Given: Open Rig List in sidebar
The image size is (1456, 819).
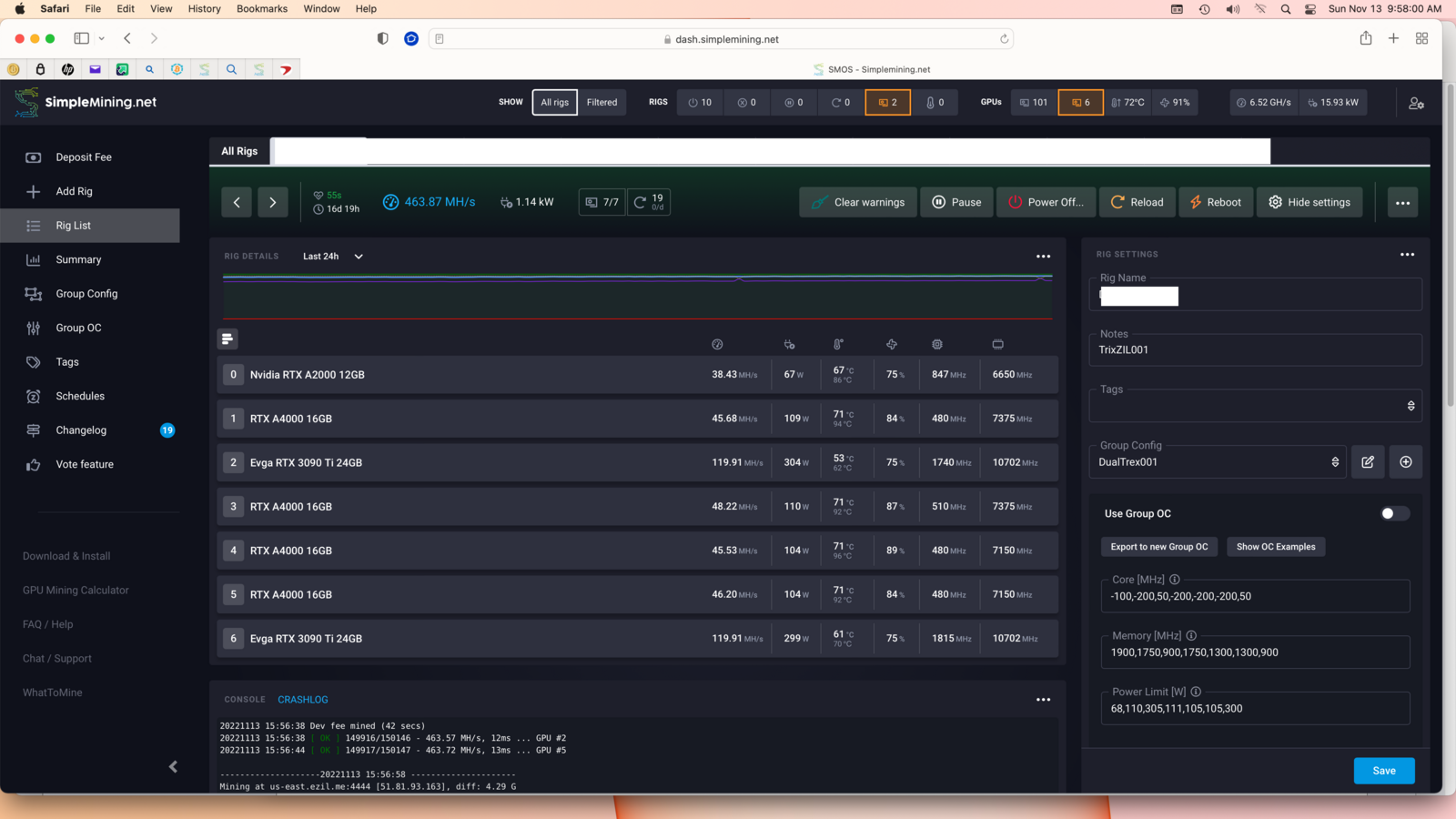Looking at the screenshot, I should 90,226.
